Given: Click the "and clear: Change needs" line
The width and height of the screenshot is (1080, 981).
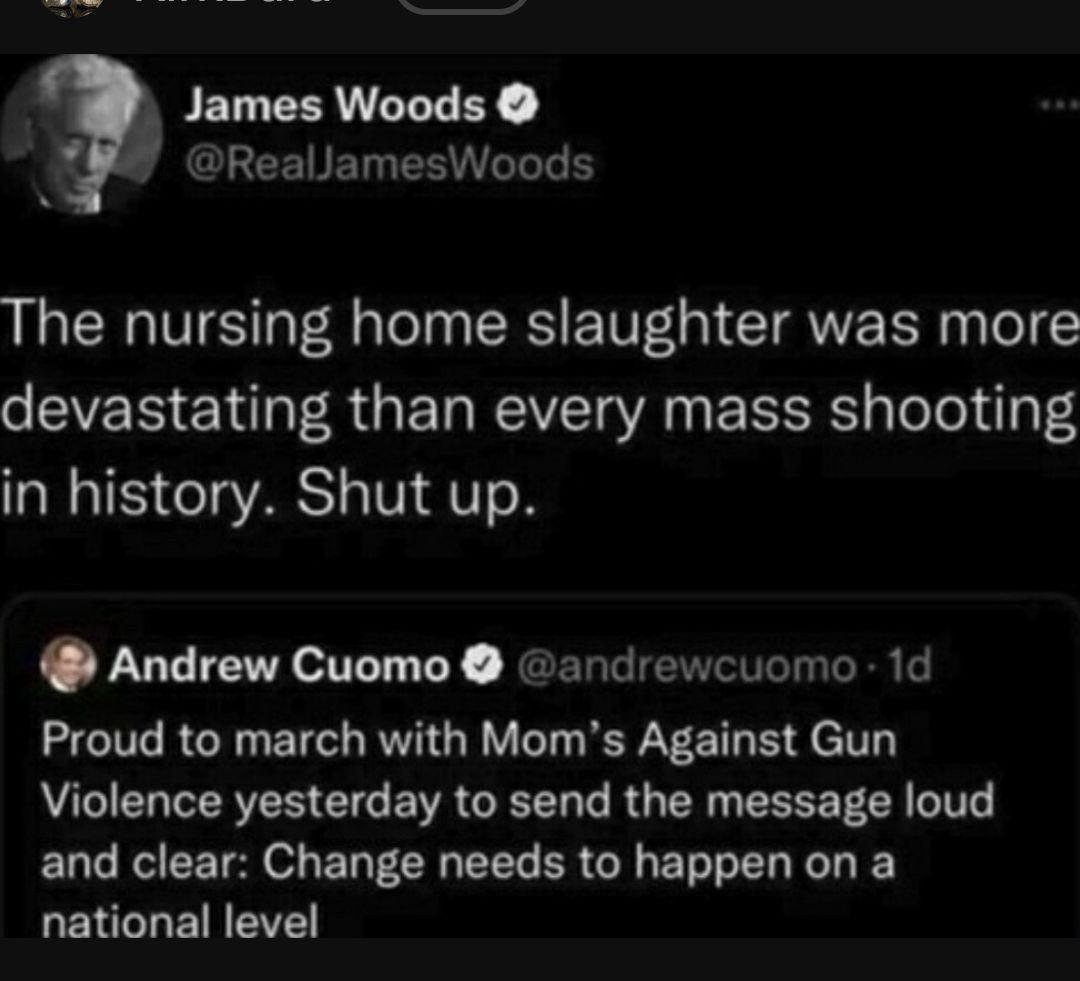Looking at the screenshot, I should coord(468,863).
